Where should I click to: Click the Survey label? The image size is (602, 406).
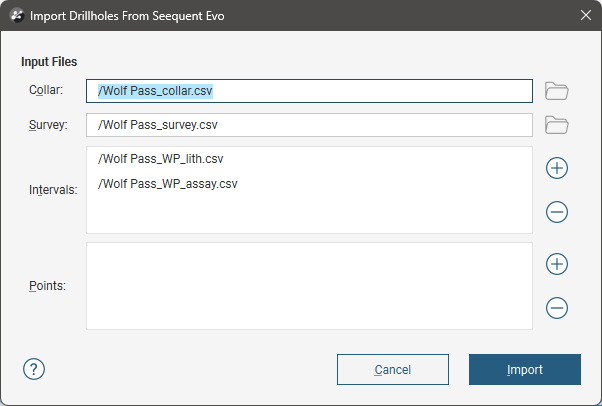48,125
